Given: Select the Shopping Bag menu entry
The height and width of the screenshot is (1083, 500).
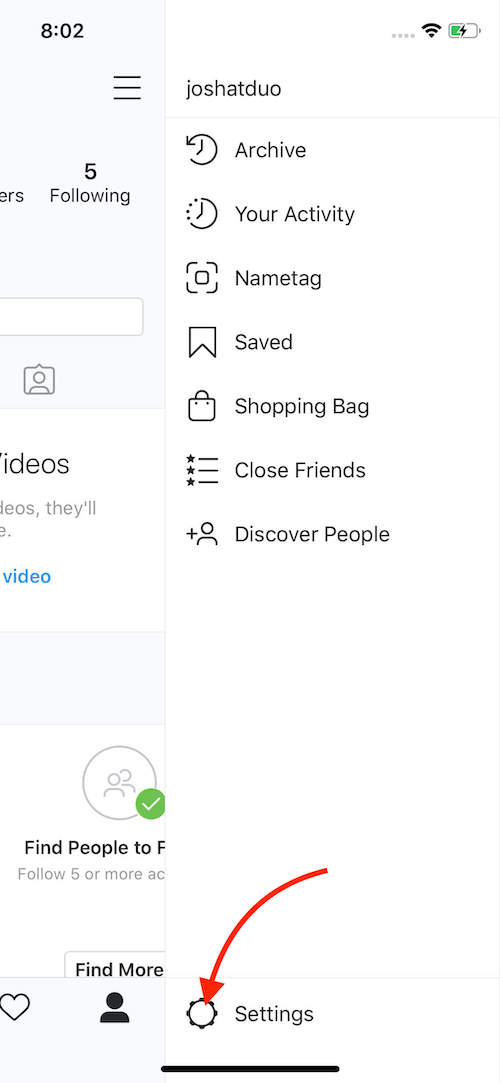Looking at the screenshot, I should 333,406.
